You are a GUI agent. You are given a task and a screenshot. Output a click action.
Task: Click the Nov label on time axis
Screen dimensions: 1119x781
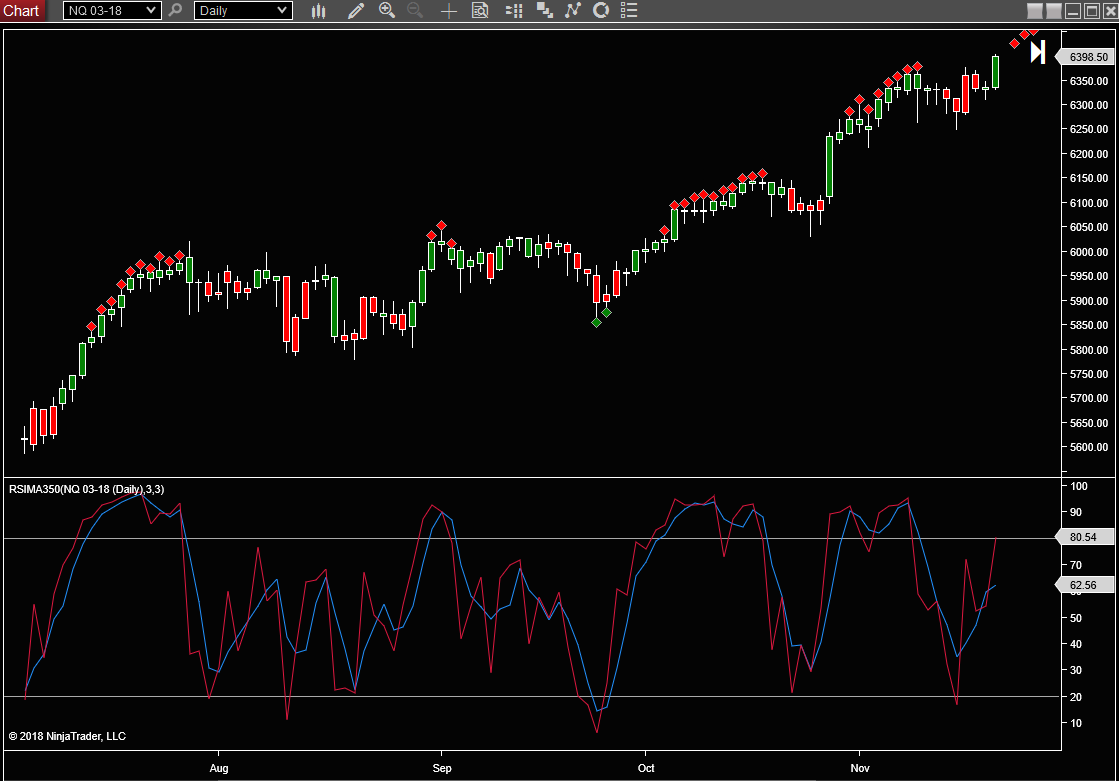pyautogui.click(x=860, y=768)
